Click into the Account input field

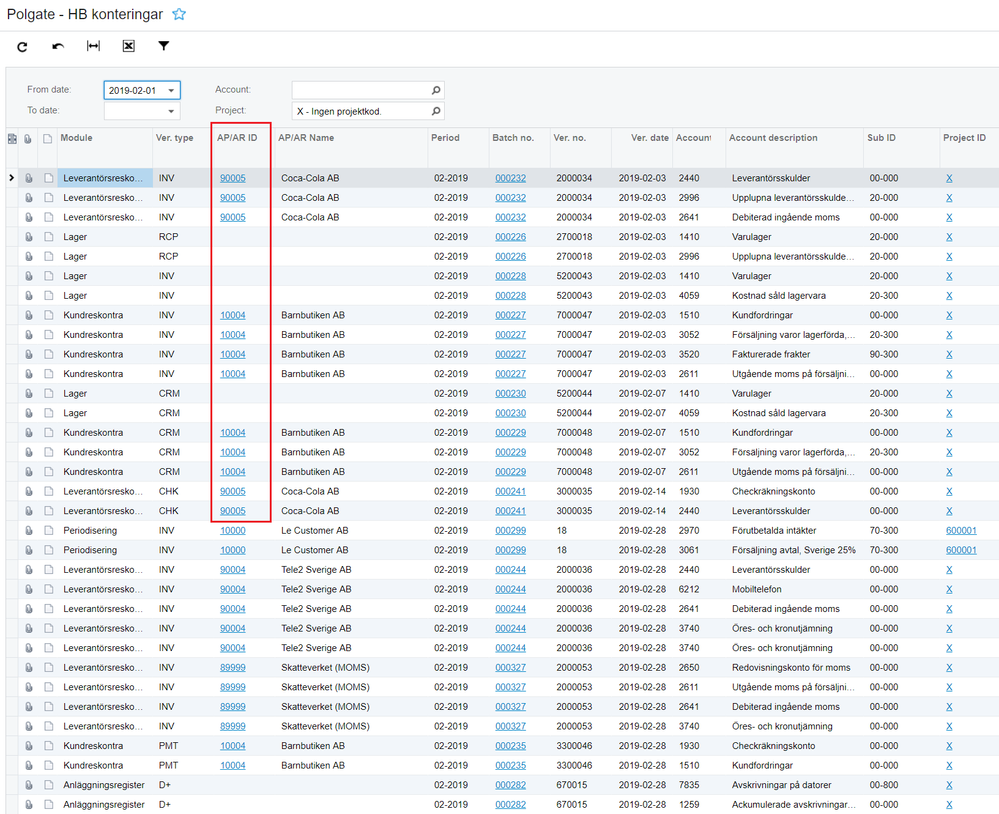tap(360, 91)
